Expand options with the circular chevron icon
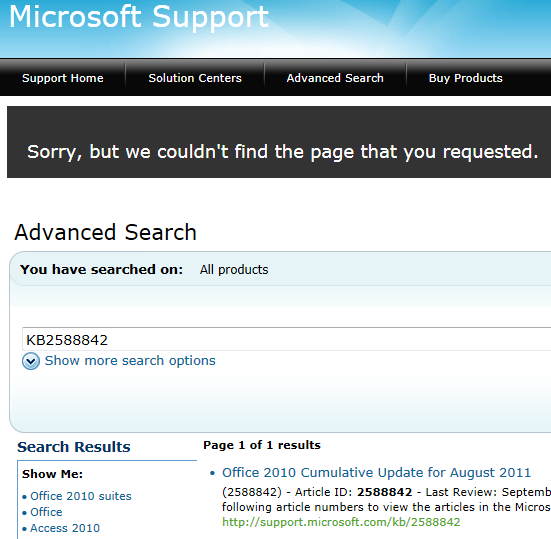Screen dimensions: 551x539 31,361
